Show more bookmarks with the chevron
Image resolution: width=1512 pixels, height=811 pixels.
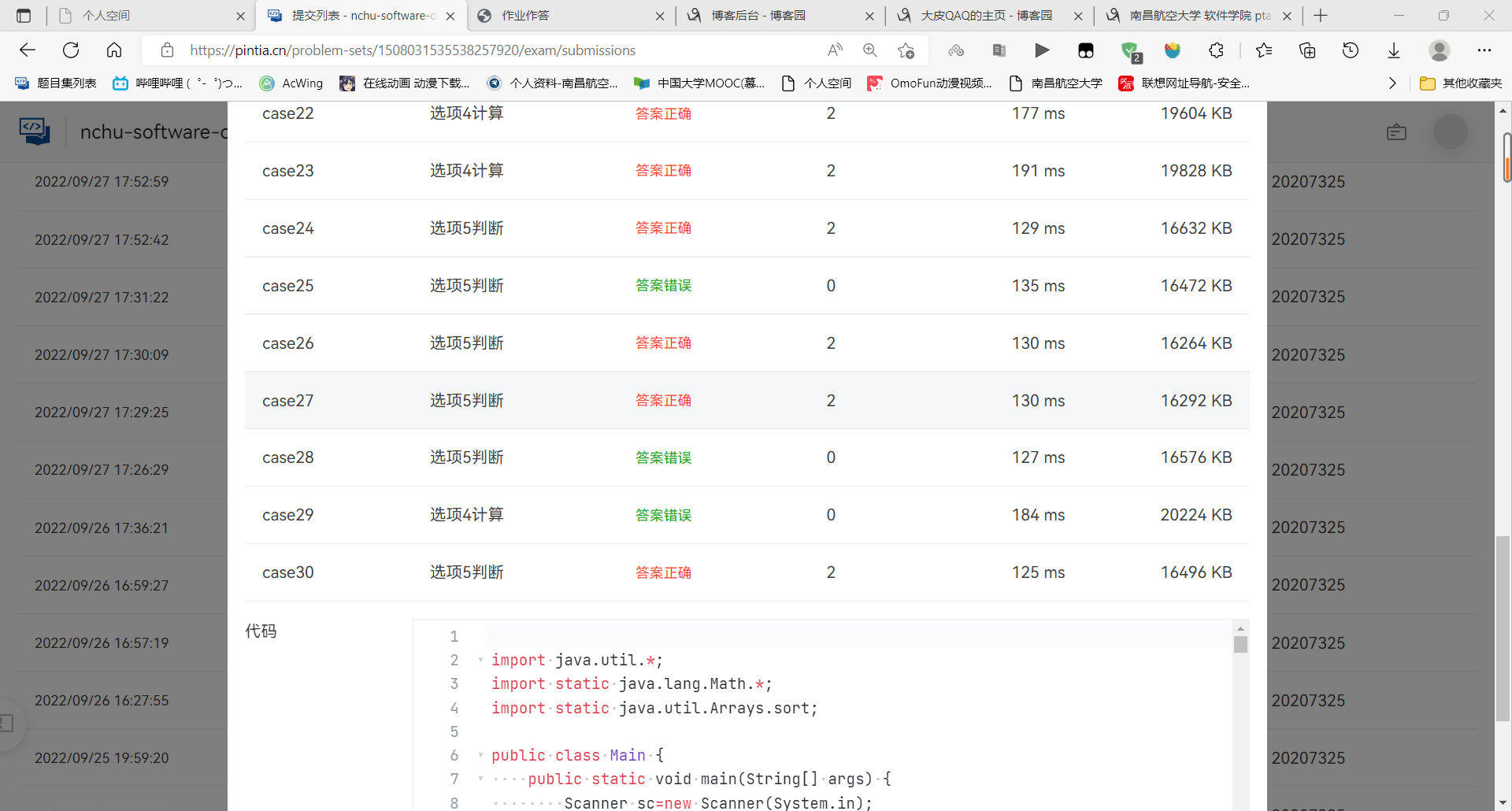coord(1392,83)
